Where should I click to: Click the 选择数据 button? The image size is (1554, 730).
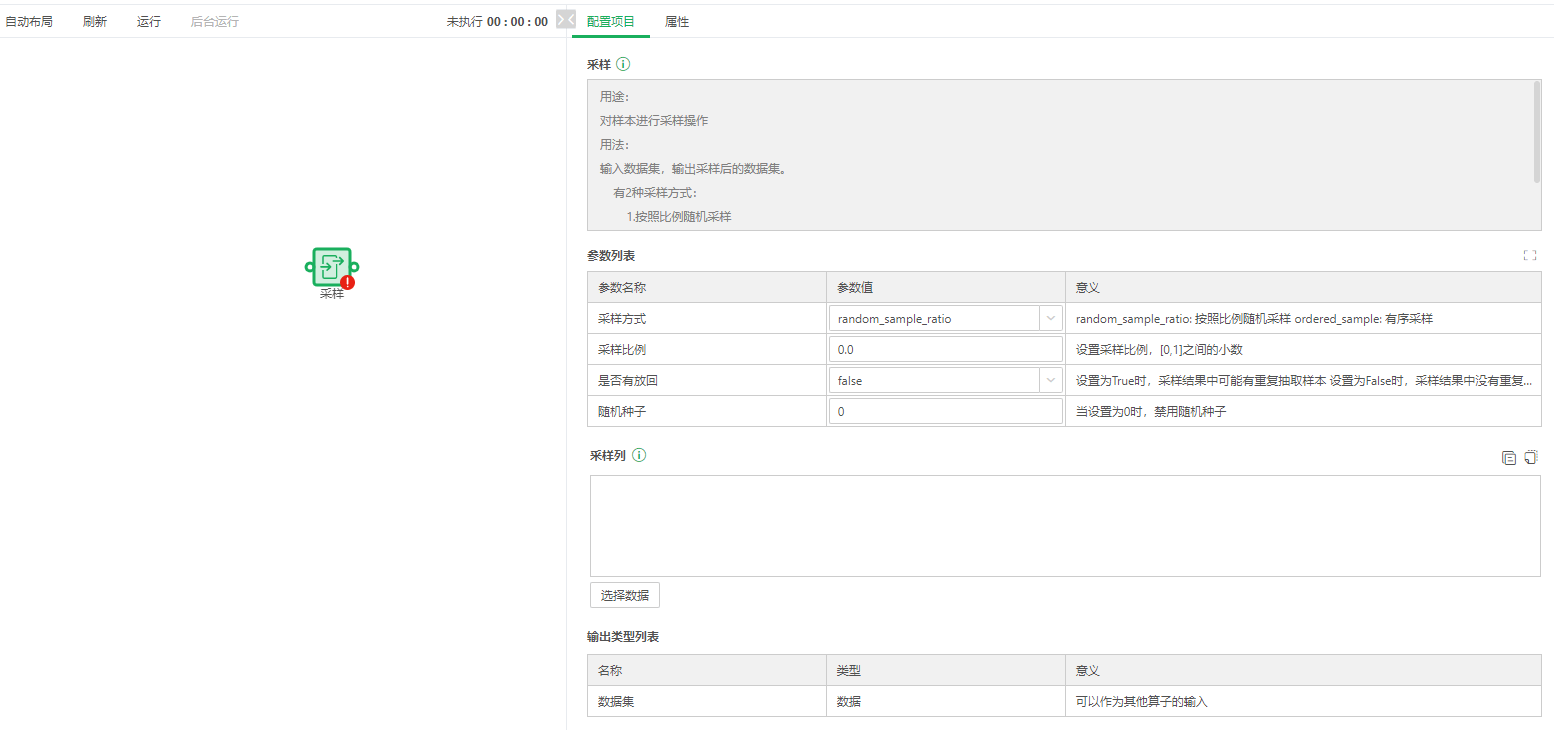tap(624, 595)
